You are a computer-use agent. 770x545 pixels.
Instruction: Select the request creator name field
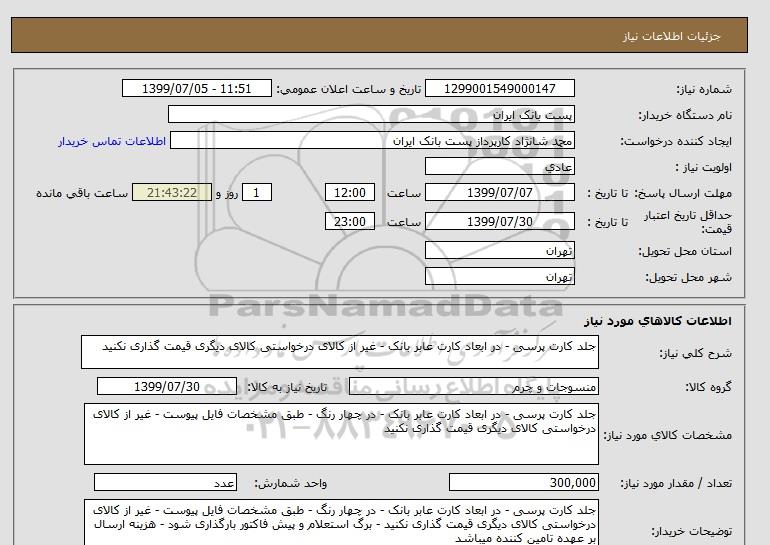point(374,141)
